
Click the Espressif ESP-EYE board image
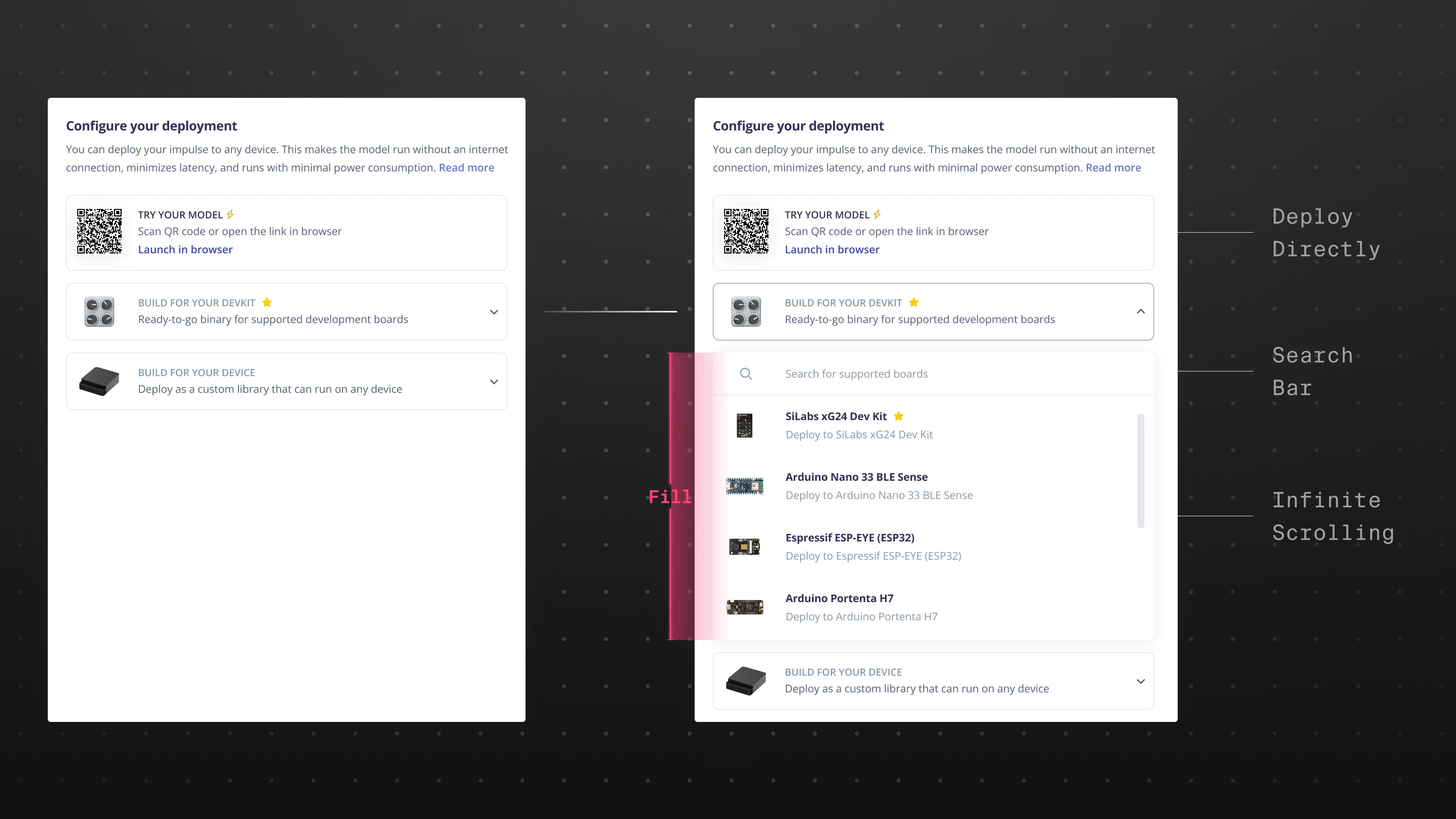[x=744, y=546]
